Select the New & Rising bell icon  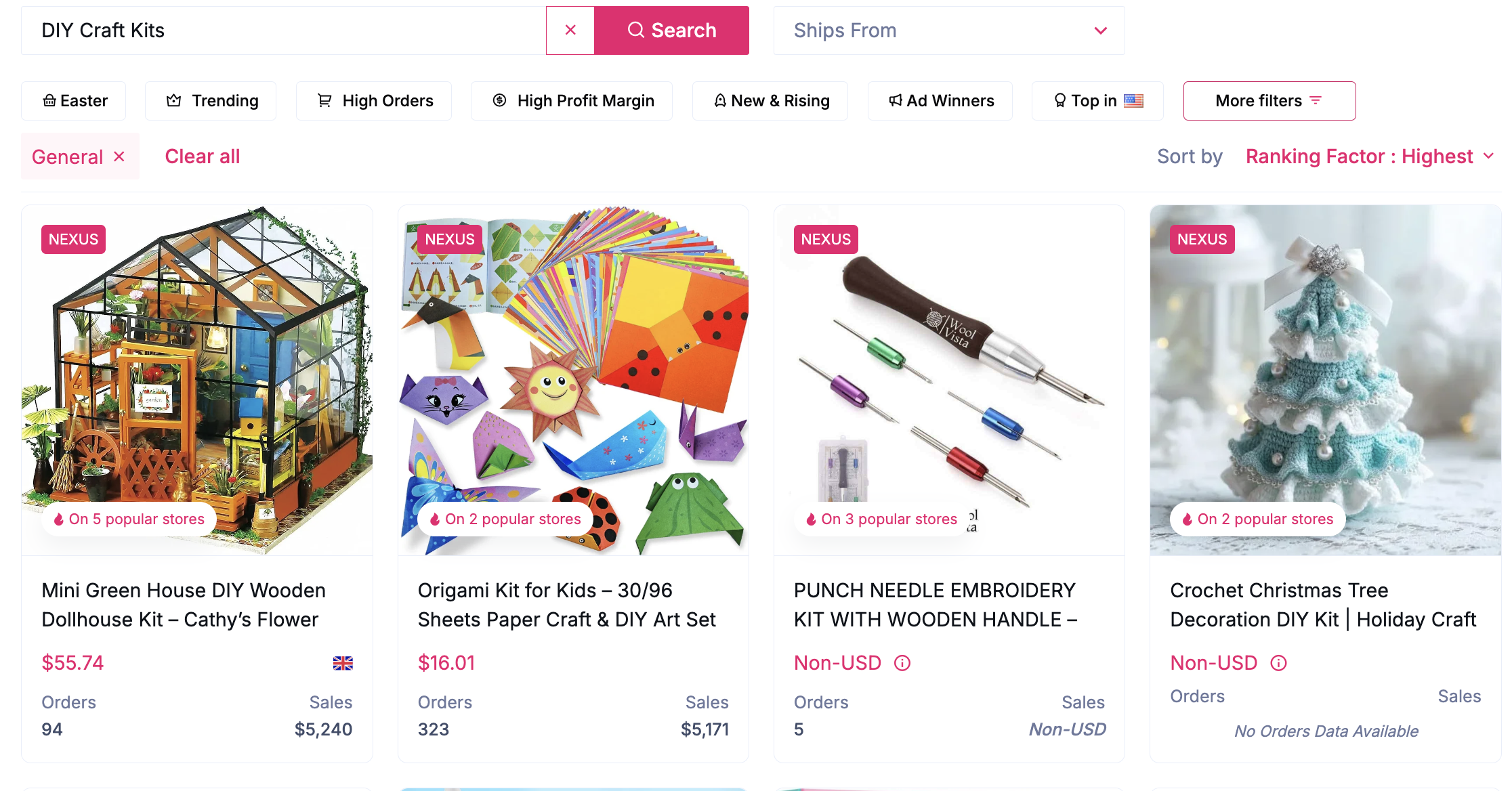(x=719, y=100)
